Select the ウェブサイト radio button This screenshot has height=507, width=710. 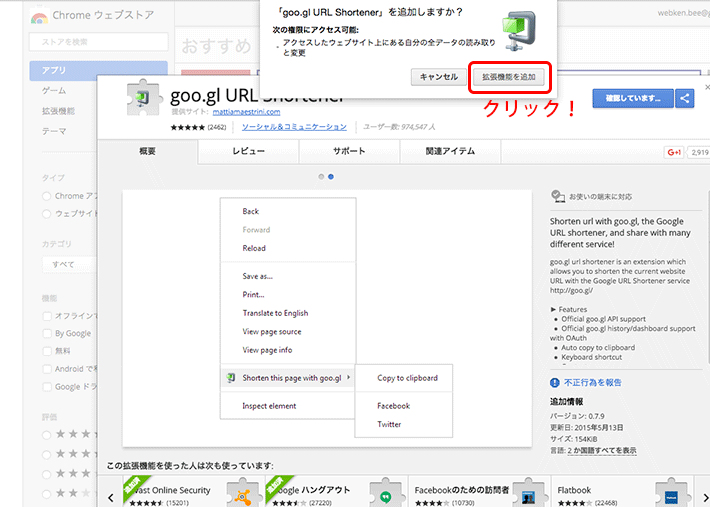click(x=46, y=214)
